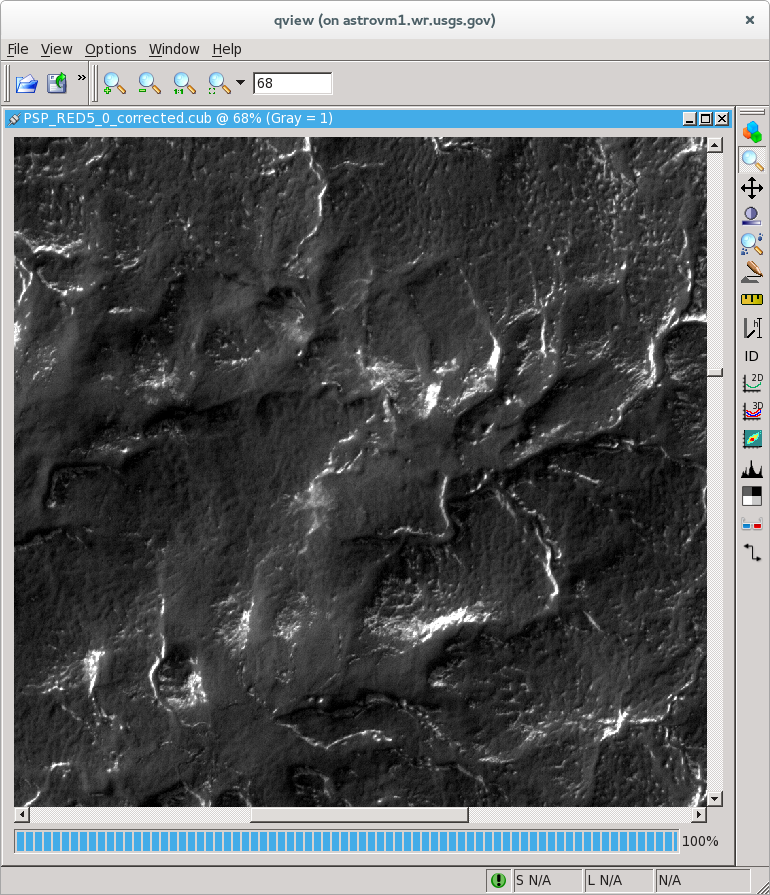Select the Feature ID tool
The width and height of the screenshot is (770, 895).
click(x=751, y=355)
